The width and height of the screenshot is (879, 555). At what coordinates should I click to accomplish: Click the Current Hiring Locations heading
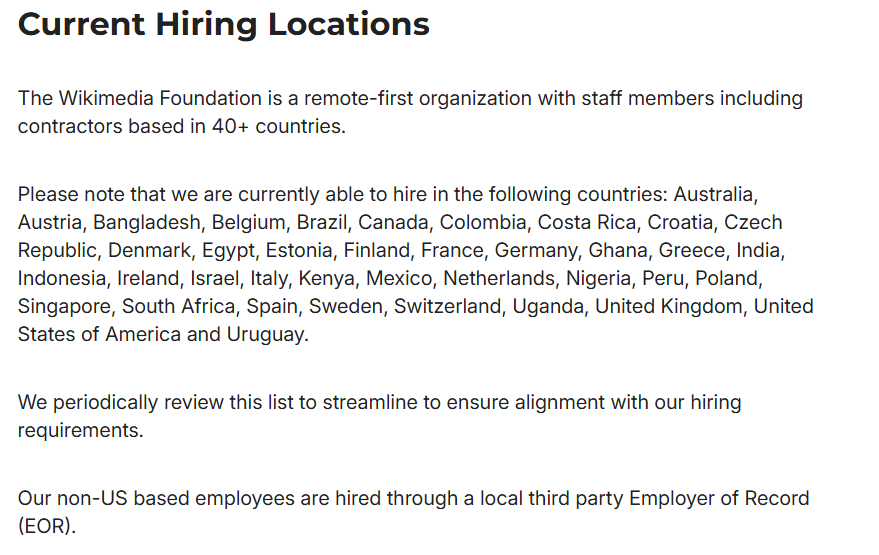tap(224, 25)
